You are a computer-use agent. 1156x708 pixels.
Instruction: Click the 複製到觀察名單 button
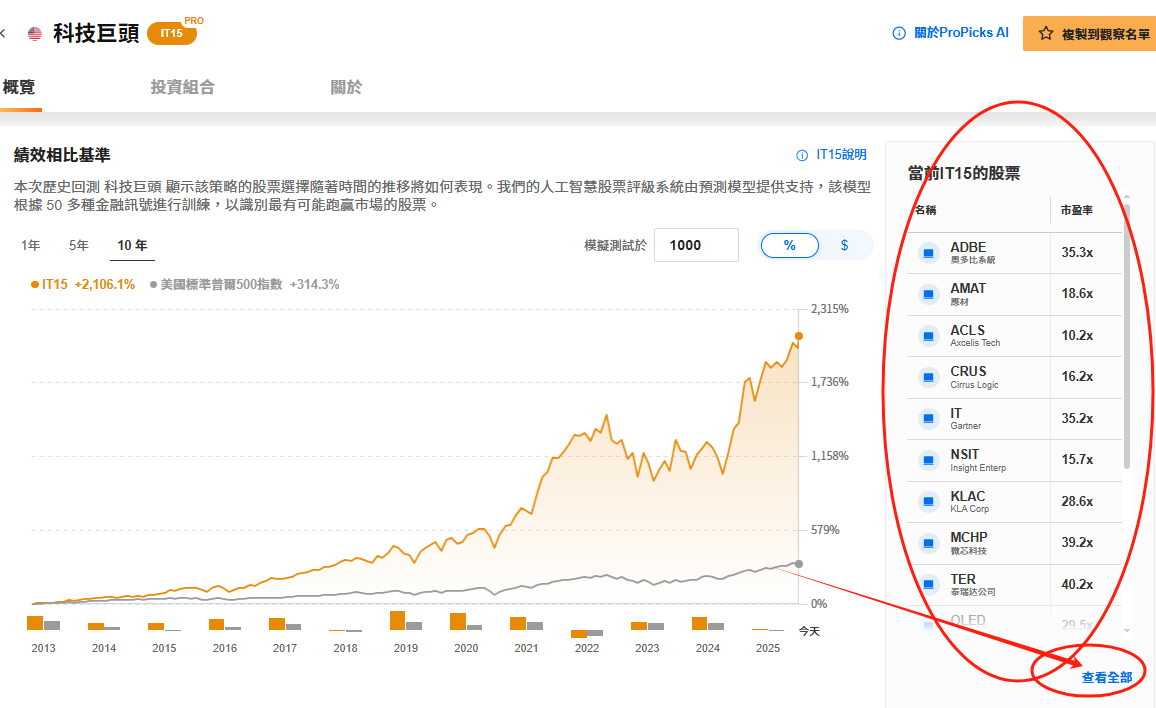click(x=1090, y=33)
